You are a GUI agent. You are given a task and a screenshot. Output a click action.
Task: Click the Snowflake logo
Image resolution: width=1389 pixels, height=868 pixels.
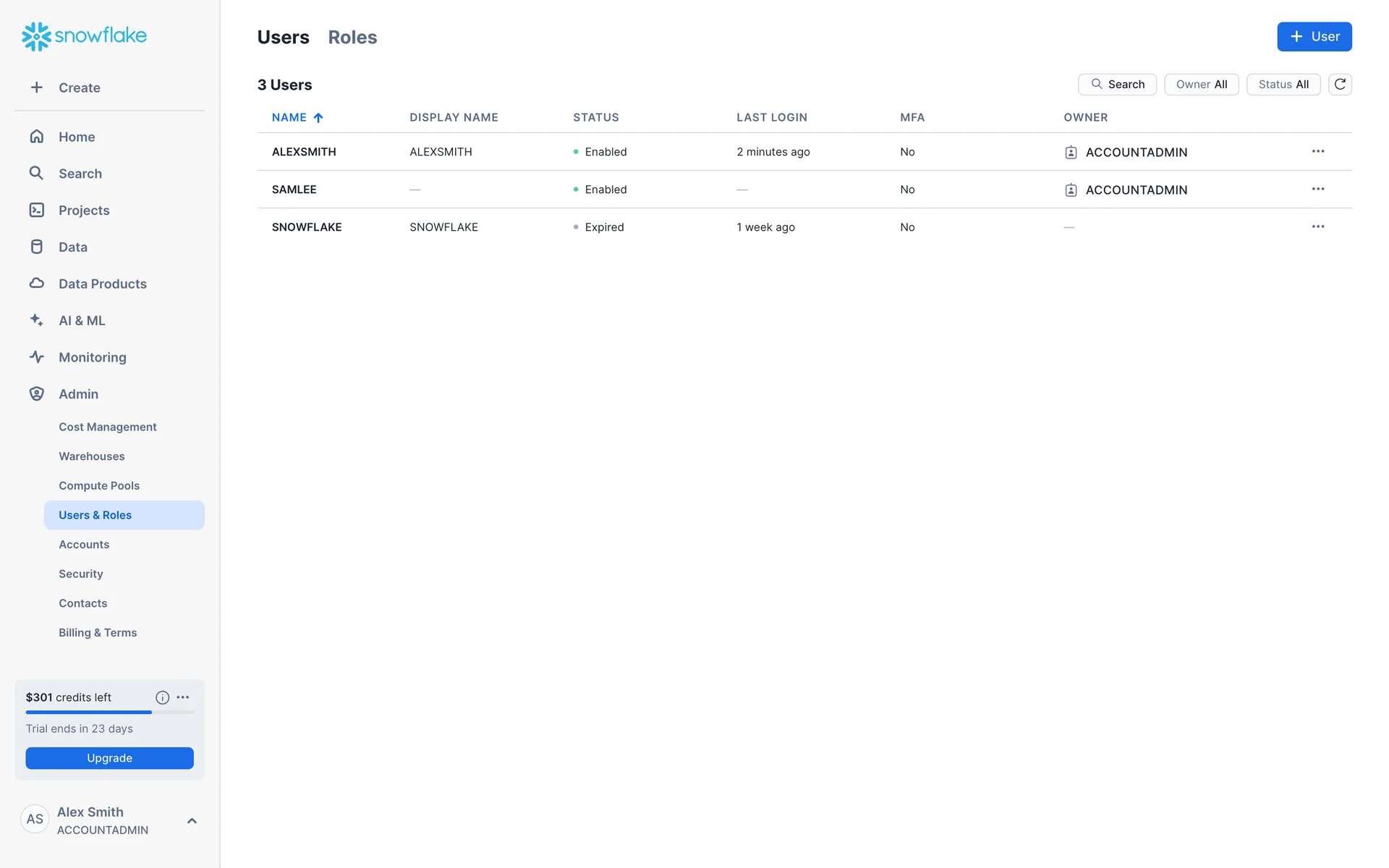pos(84,36)
